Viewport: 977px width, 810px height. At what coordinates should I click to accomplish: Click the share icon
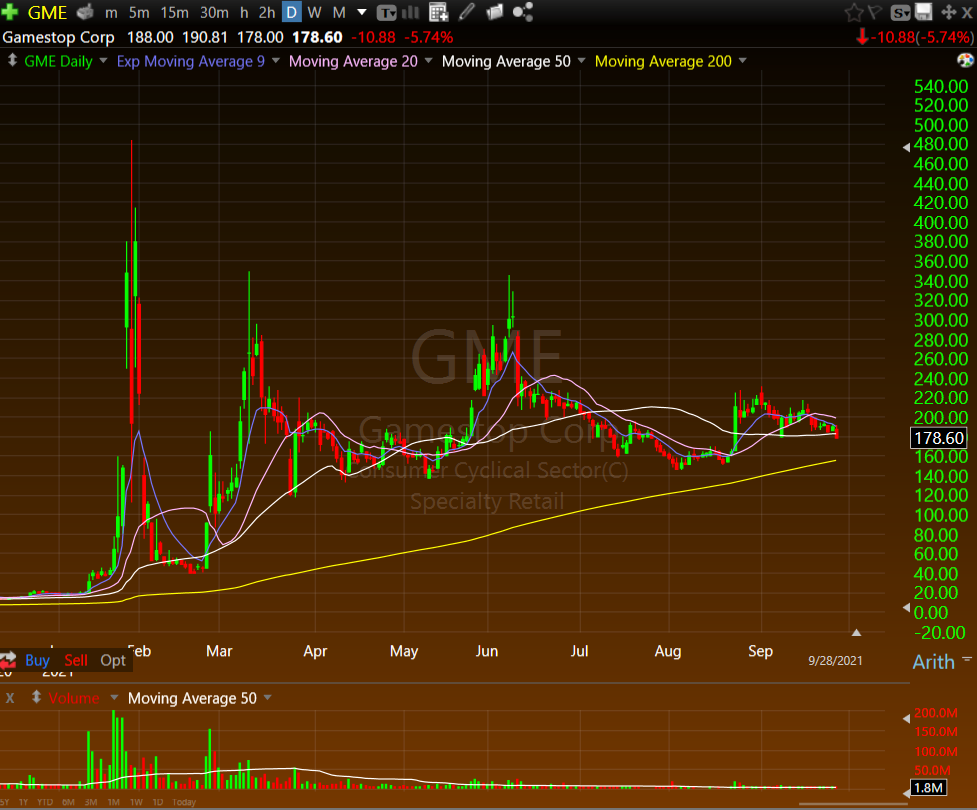point(523,12)
